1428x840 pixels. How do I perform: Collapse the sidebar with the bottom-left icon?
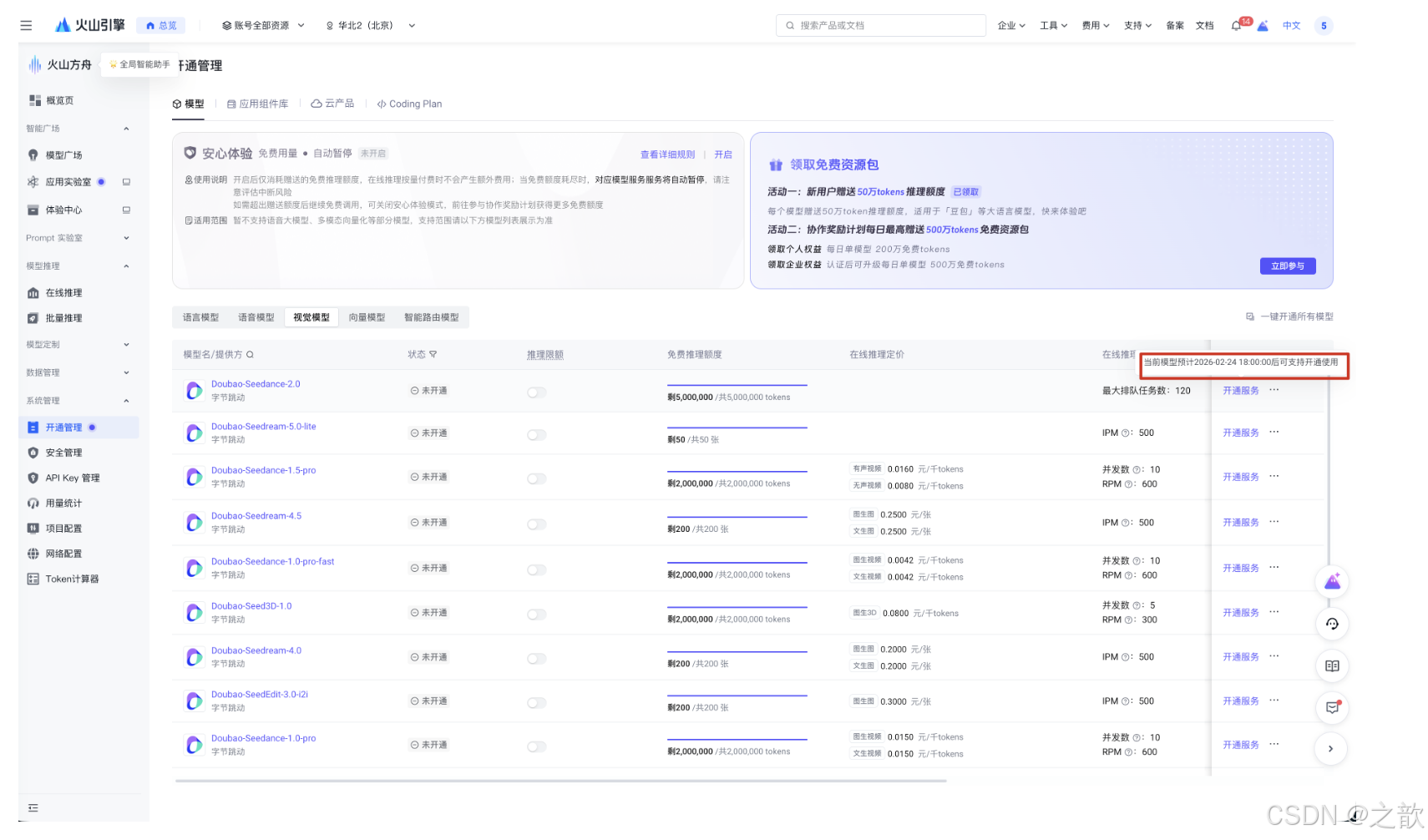click(x=33, y=808)
